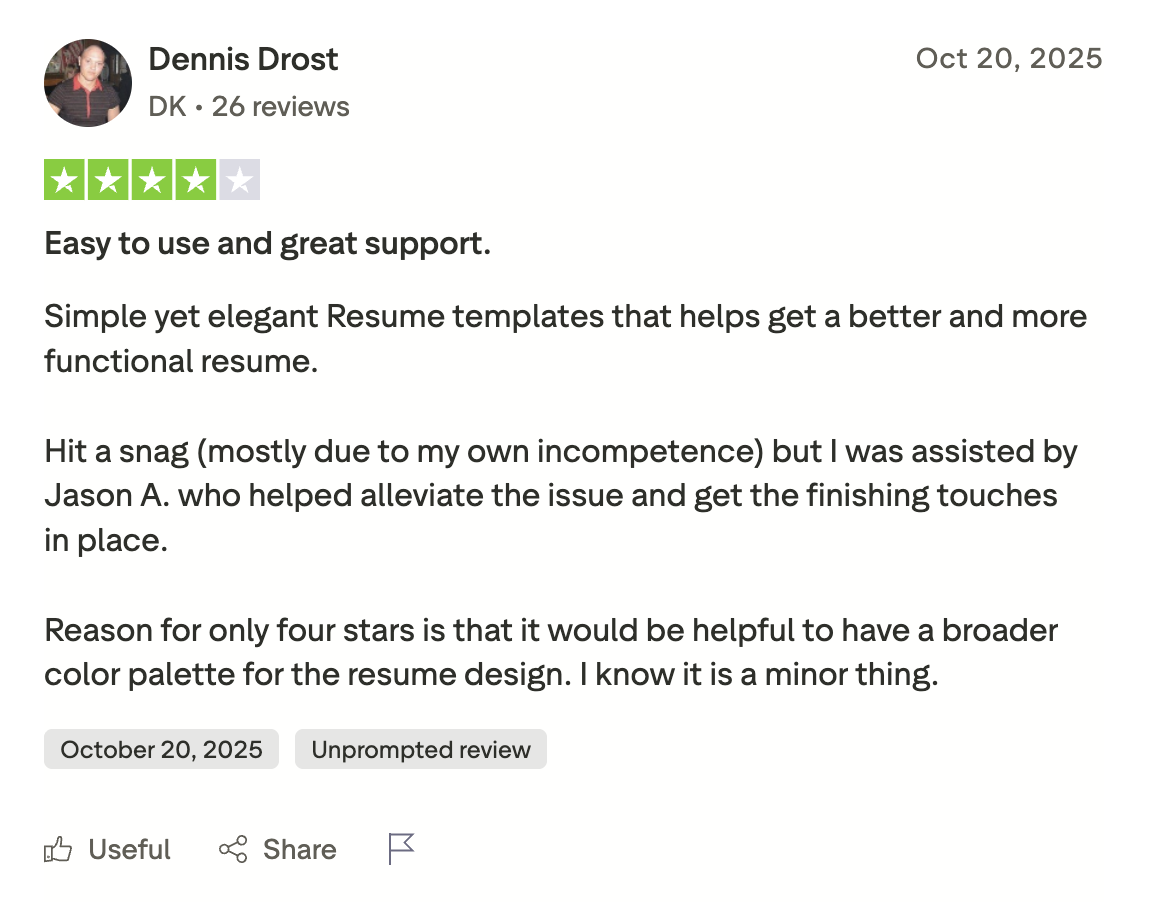Click the Share icon beside Useful
Image resolution: width=1164 pixels, height=902 pixels.
point(233,848)
